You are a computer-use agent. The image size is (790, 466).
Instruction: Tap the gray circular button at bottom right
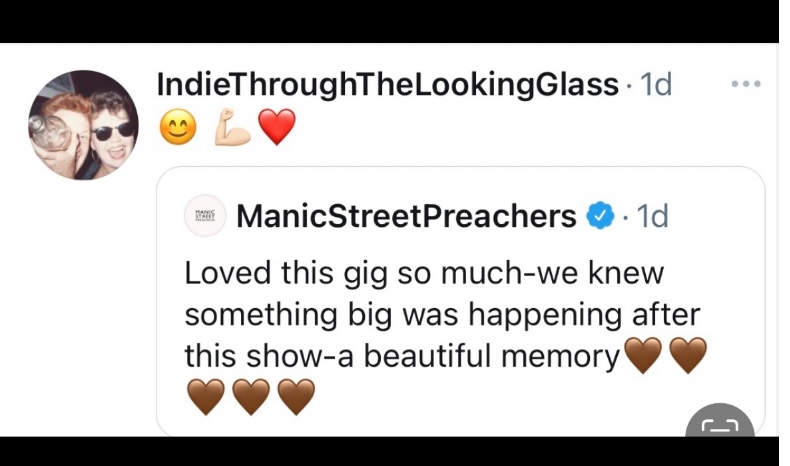(719, 427)
